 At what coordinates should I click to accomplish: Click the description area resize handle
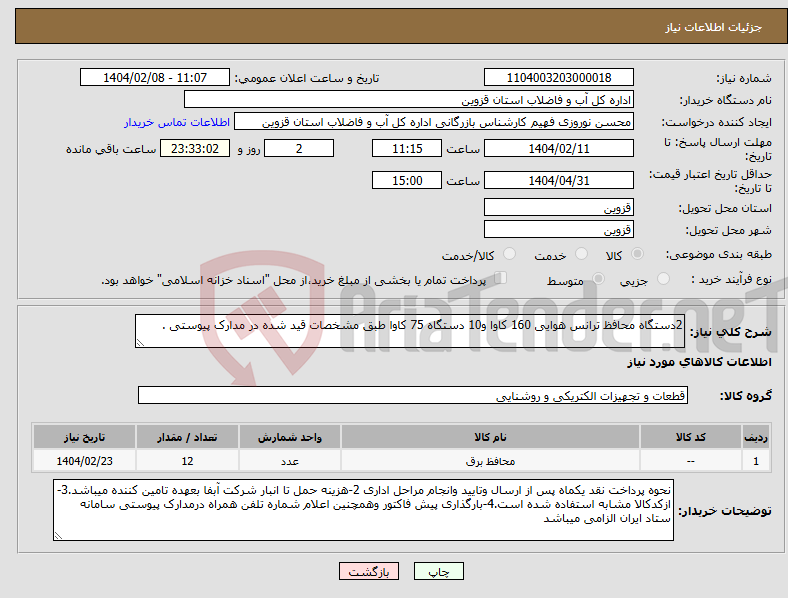click(x=140, y=343)
